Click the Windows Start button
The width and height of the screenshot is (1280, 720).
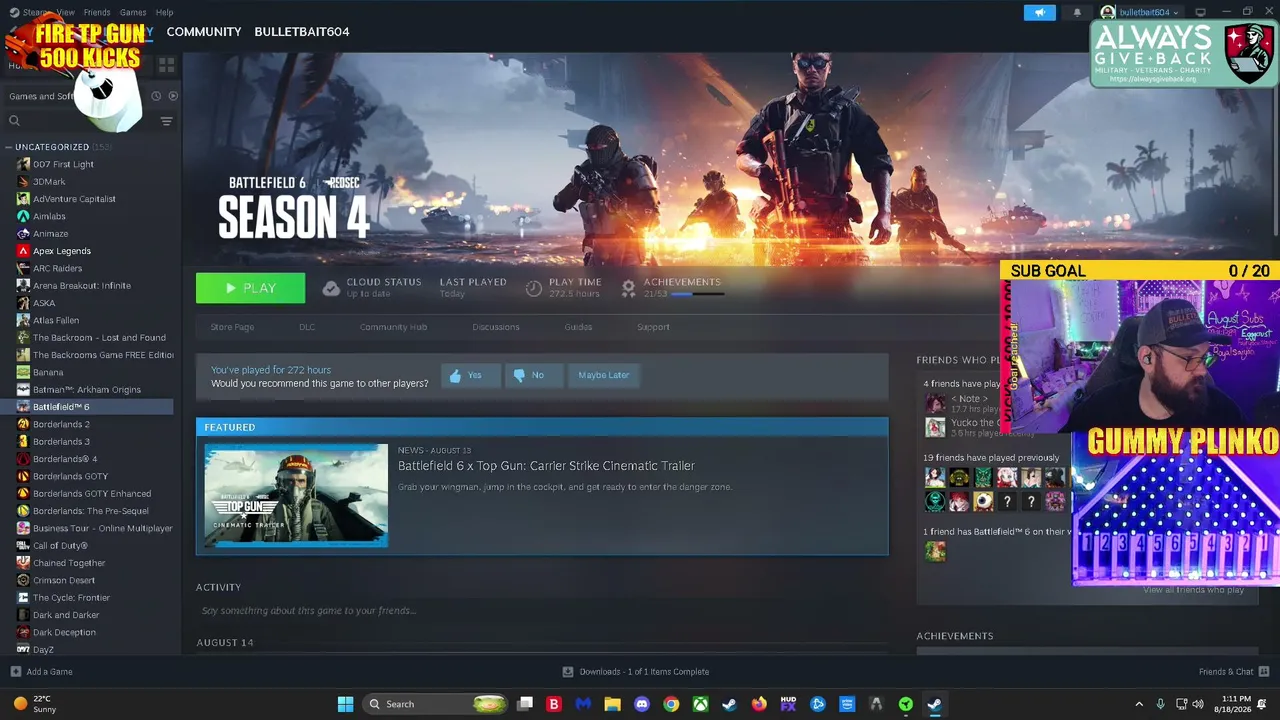click(x=345, y=704)
